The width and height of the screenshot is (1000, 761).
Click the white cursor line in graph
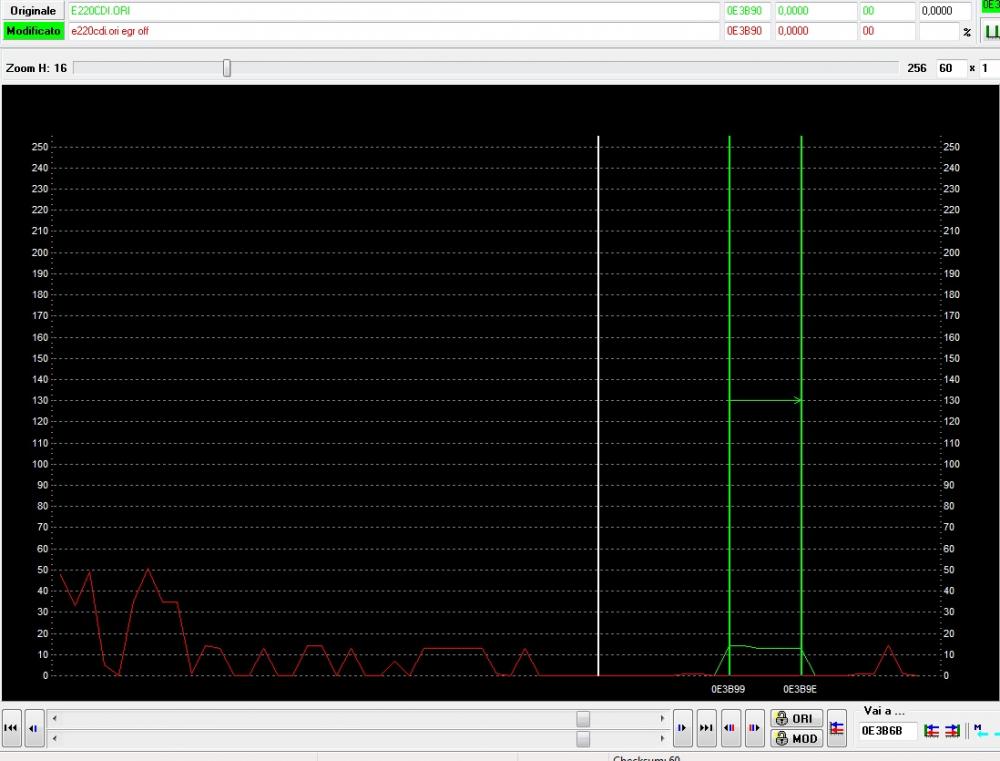pos(598,406)
